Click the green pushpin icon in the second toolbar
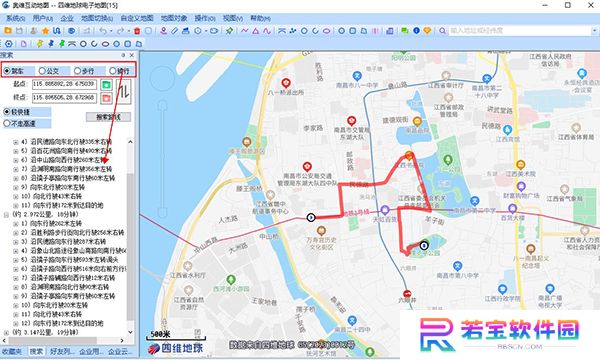The height and width of the screenshot is (360, 600). [61, 44]
